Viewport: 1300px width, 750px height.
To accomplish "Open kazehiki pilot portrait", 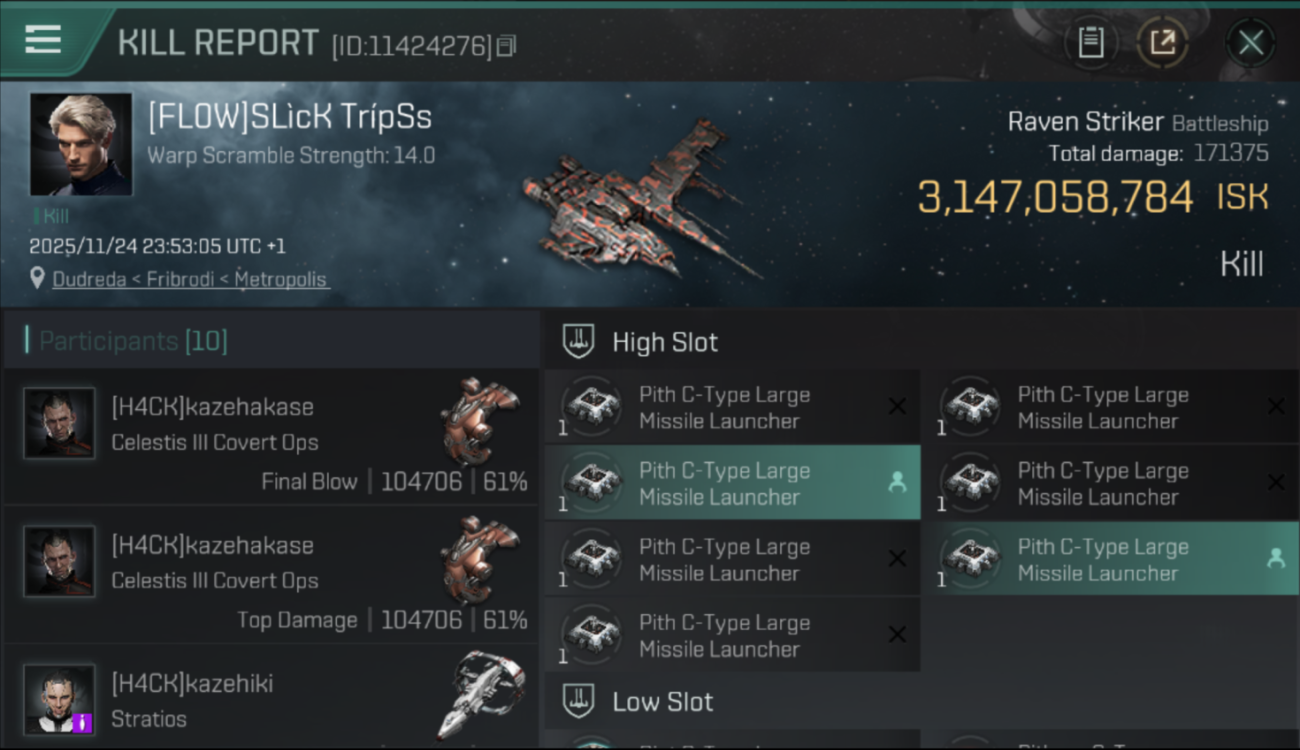I will [x=59, y=699].
